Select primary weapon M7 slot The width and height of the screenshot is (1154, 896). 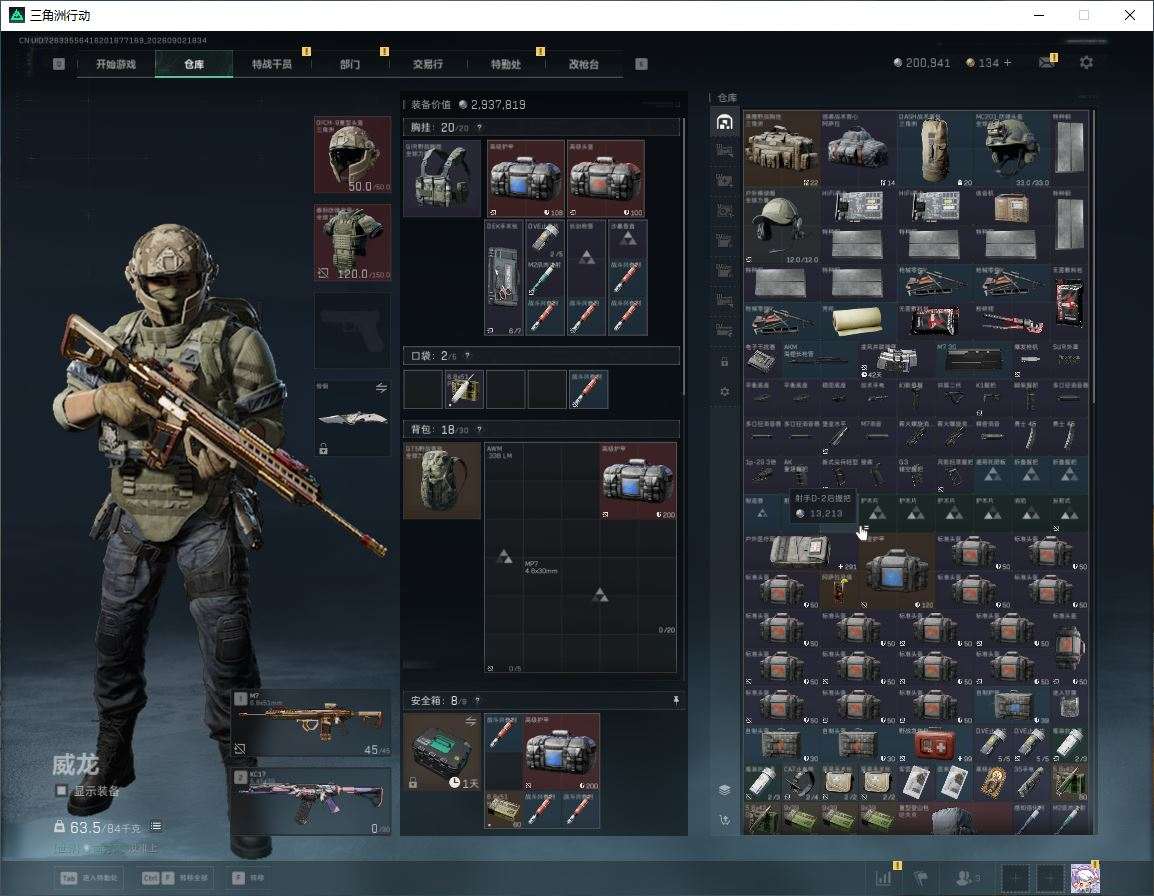coord(311,724)
